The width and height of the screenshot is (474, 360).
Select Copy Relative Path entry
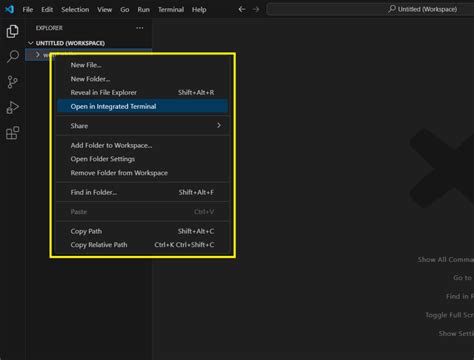click(142, 245)
